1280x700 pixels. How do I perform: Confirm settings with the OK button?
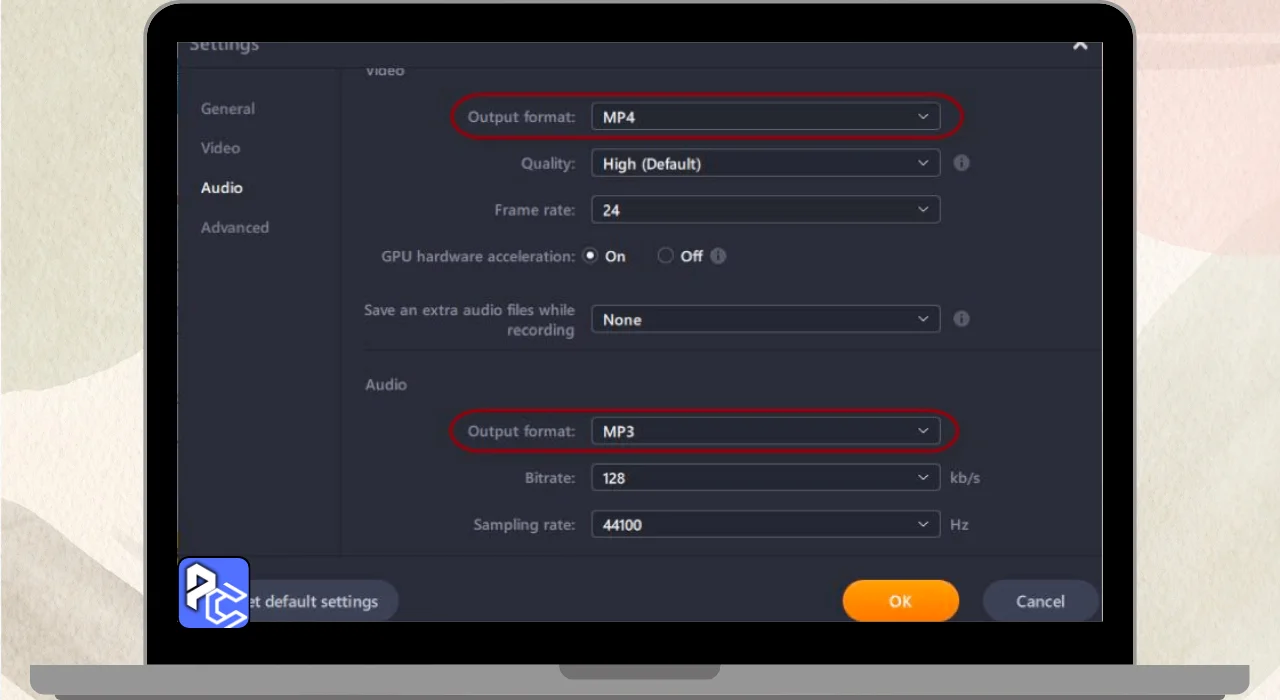pos(900,601)
